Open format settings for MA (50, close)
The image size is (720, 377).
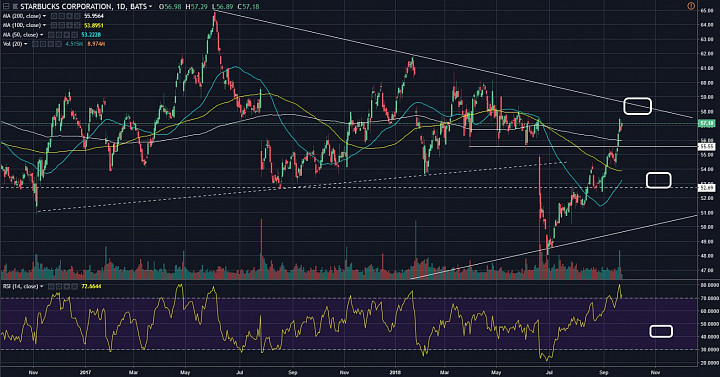58,35
